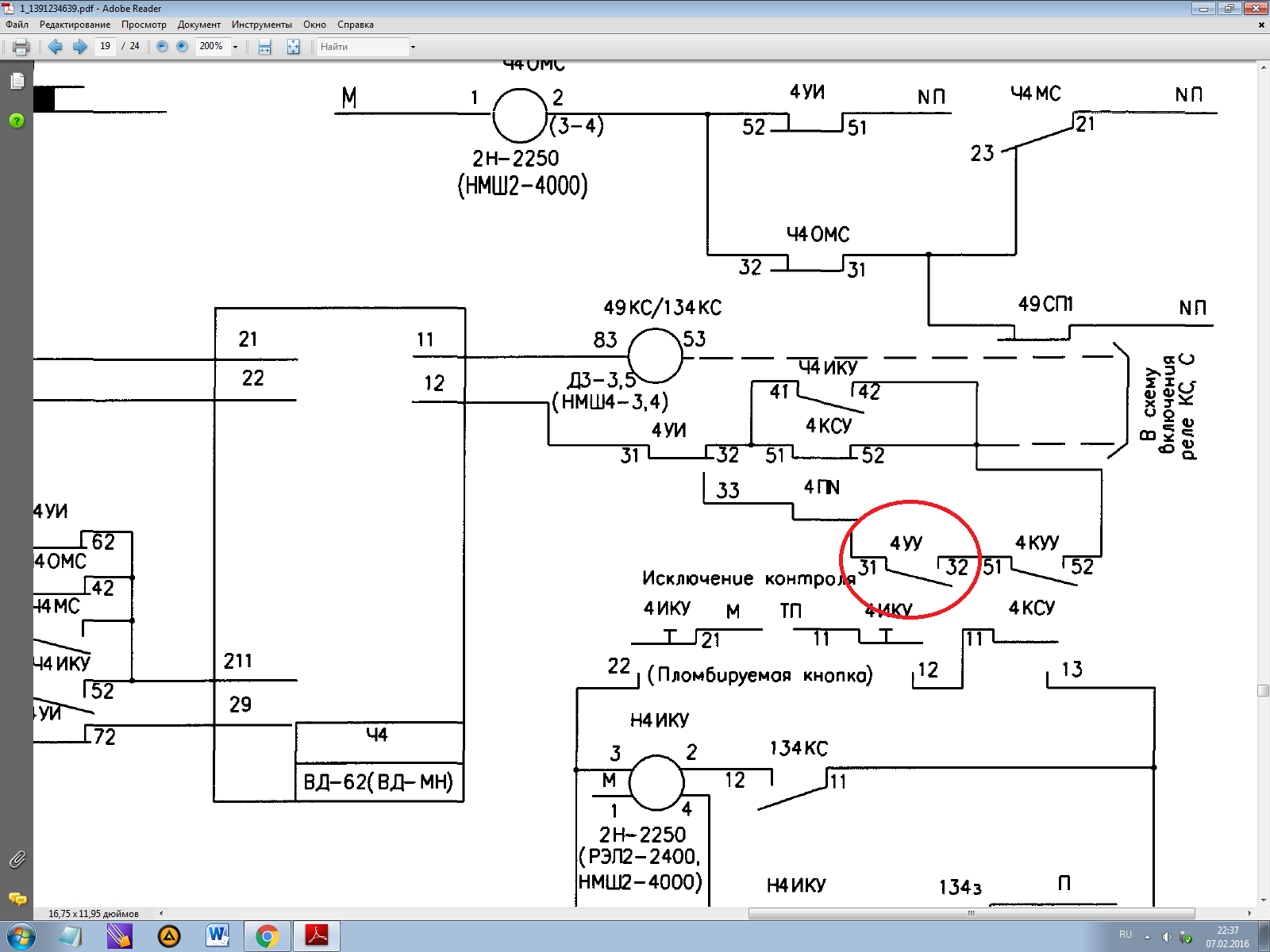The width and height of the screenshot is (1270, 952).
Task: Open the comments panel in the sidebar
Action: point(17,899)
